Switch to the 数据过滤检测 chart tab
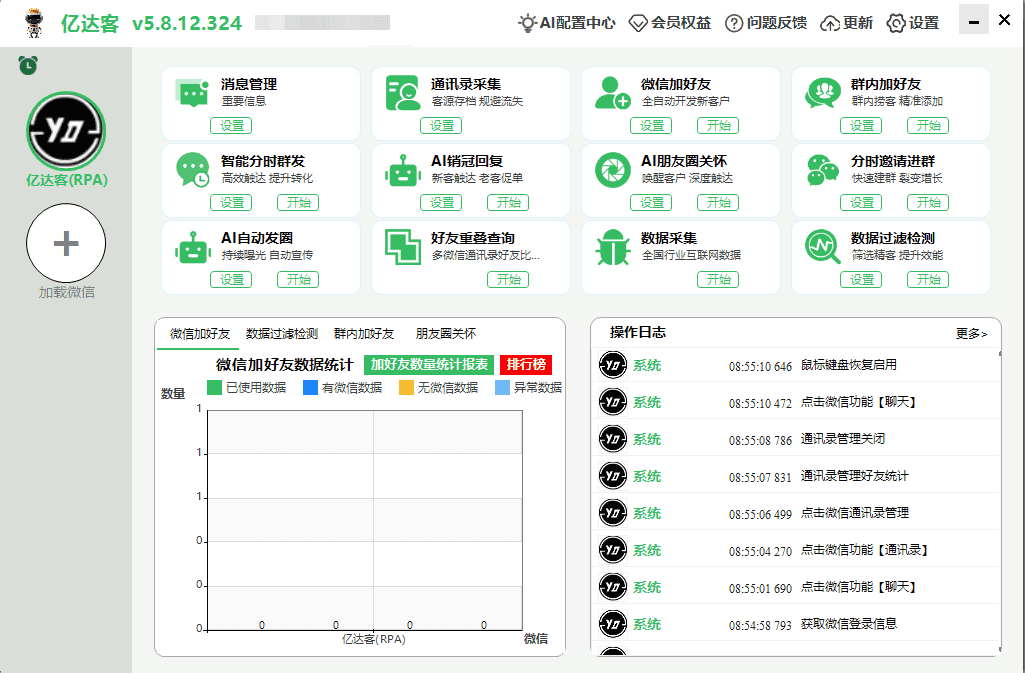1025x673 pixels. [x=282, y=334]
